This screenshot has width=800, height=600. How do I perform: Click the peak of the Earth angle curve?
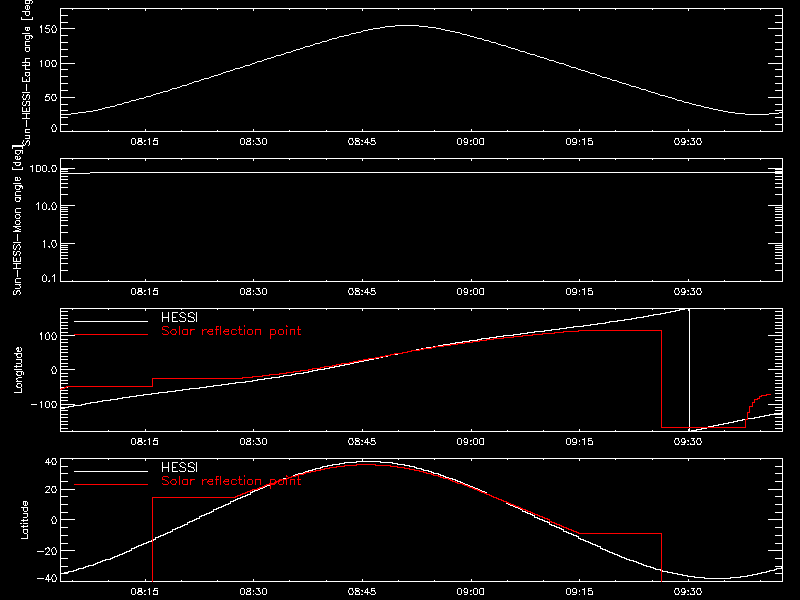[408, 26]
